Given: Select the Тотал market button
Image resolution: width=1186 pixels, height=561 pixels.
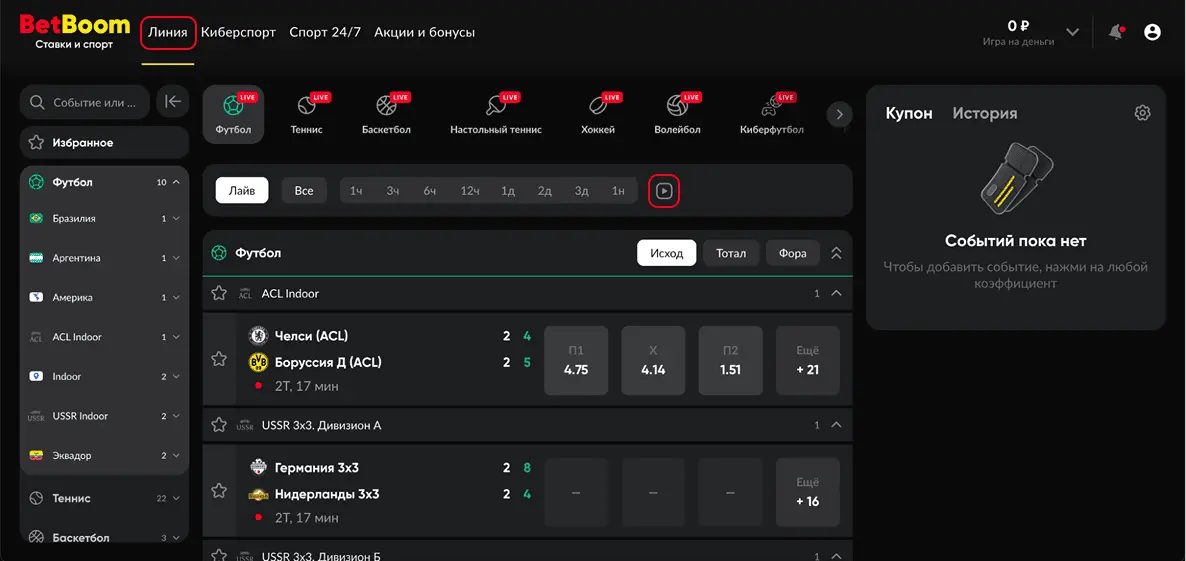Looking at the screenshot, I should click(730, 253).
